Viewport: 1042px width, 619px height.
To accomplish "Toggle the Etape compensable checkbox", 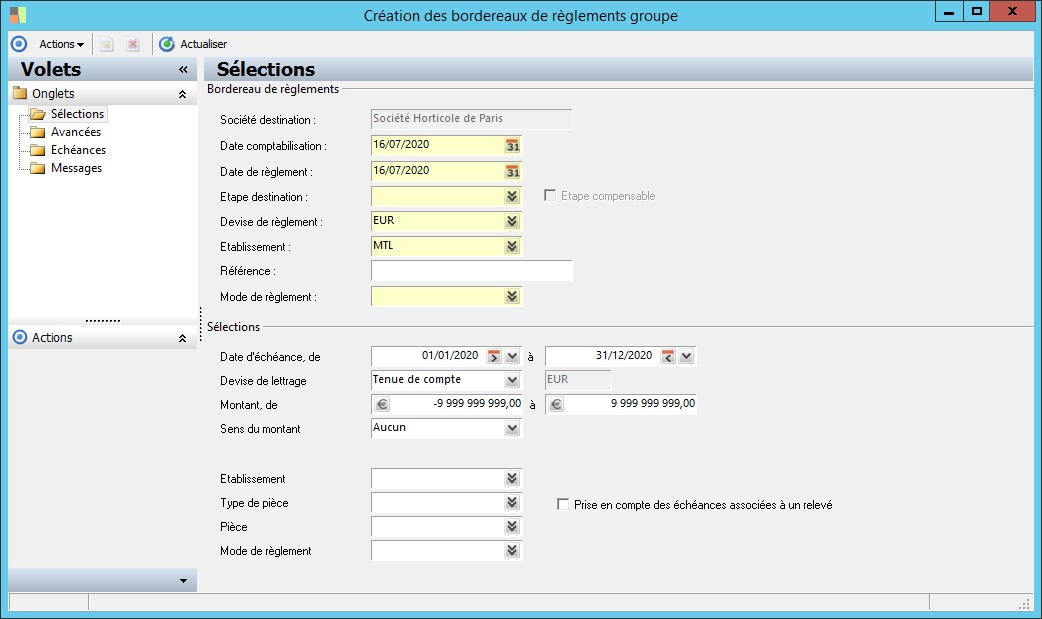I will (x=550, y=195).
